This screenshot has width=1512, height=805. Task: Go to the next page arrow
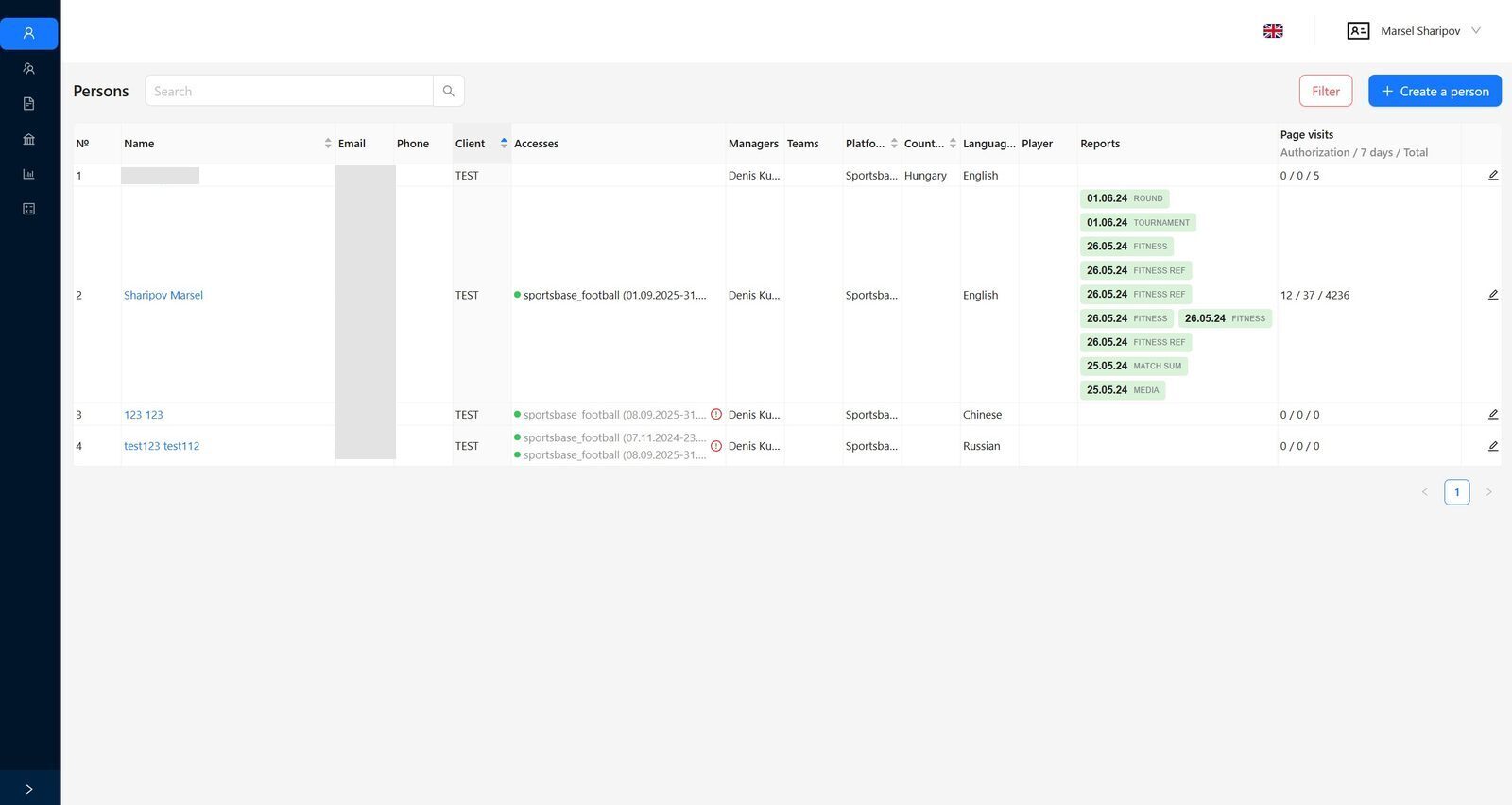click(x=1488, y=492)
